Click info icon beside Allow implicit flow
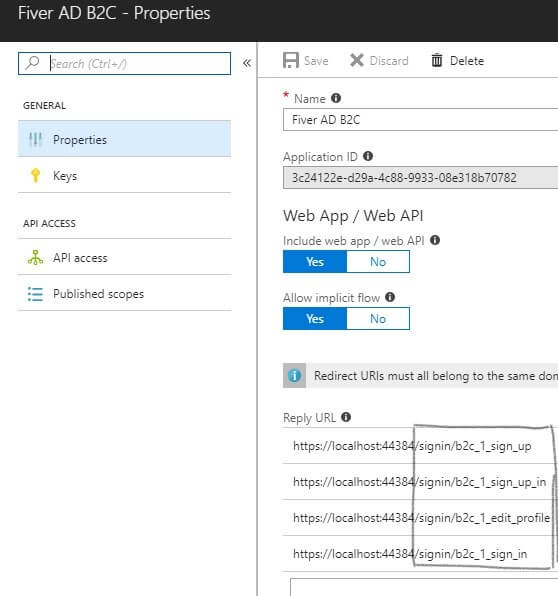558x596 pixels. coord(390,297)
